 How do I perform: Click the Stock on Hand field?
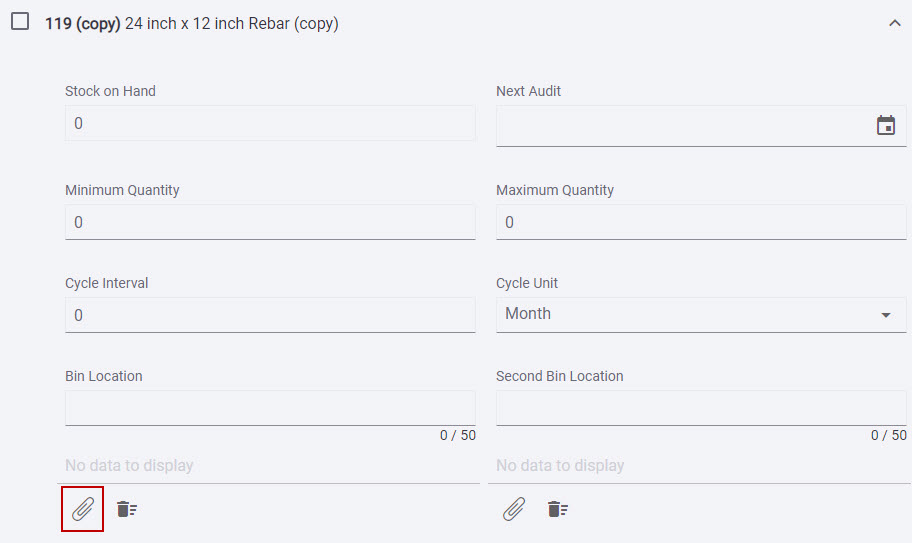point(270,123)
